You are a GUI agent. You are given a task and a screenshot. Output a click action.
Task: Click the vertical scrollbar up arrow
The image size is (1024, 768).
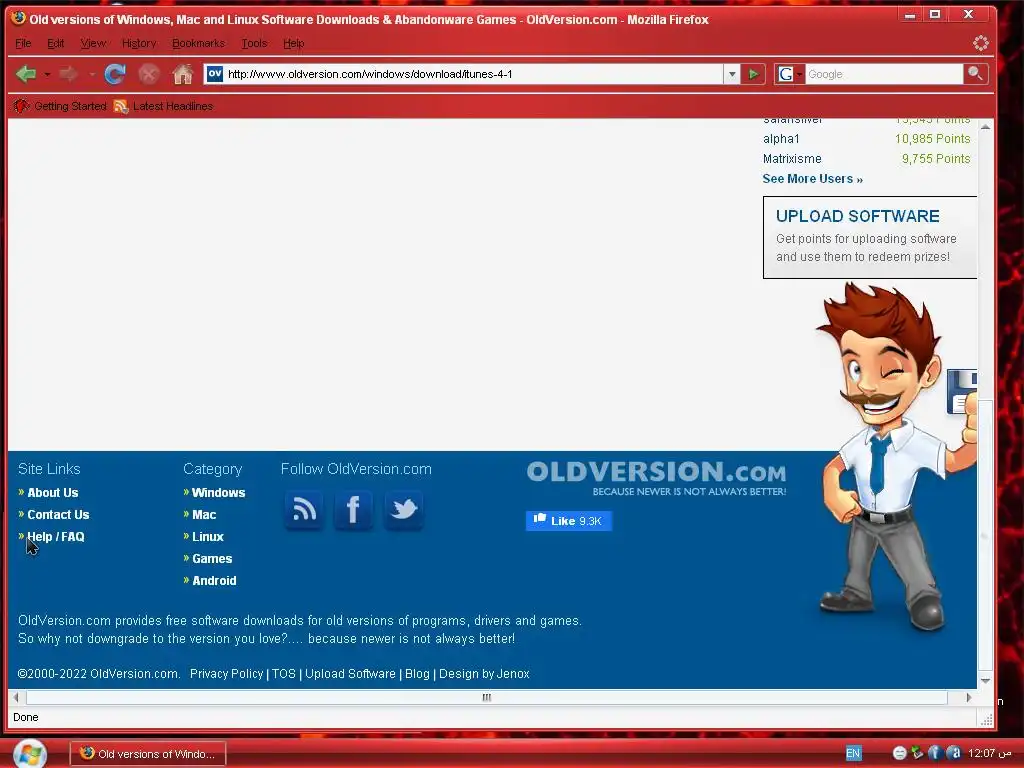coord(985,127)
